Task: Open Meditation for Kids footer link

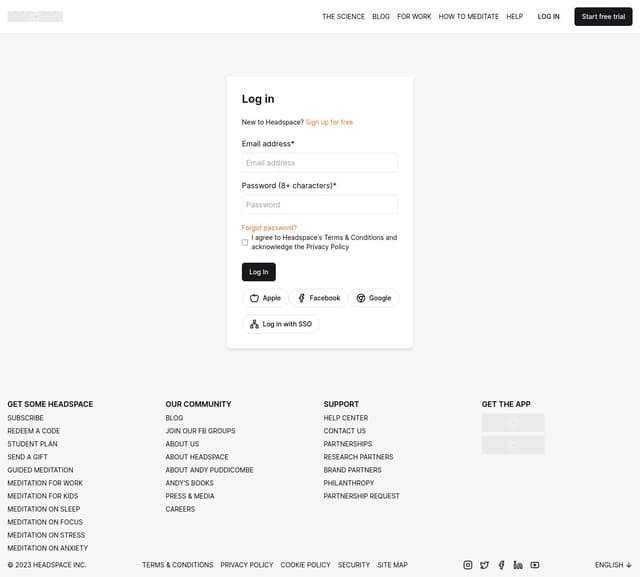Action: pyautogui.click(x=42, y=496)
